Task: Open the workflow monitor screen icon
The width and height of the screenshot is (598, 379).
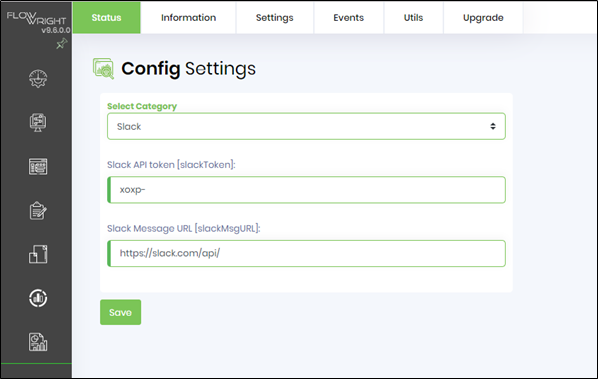Action: click(x=38, y=123)
